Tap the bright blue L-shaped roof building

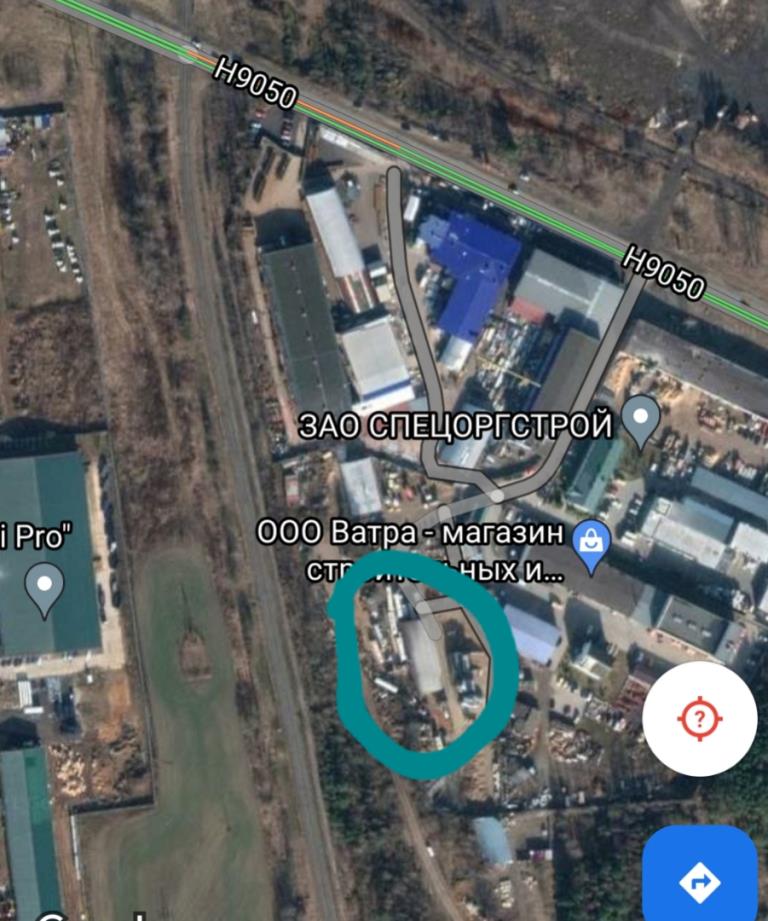pos(471,271)
